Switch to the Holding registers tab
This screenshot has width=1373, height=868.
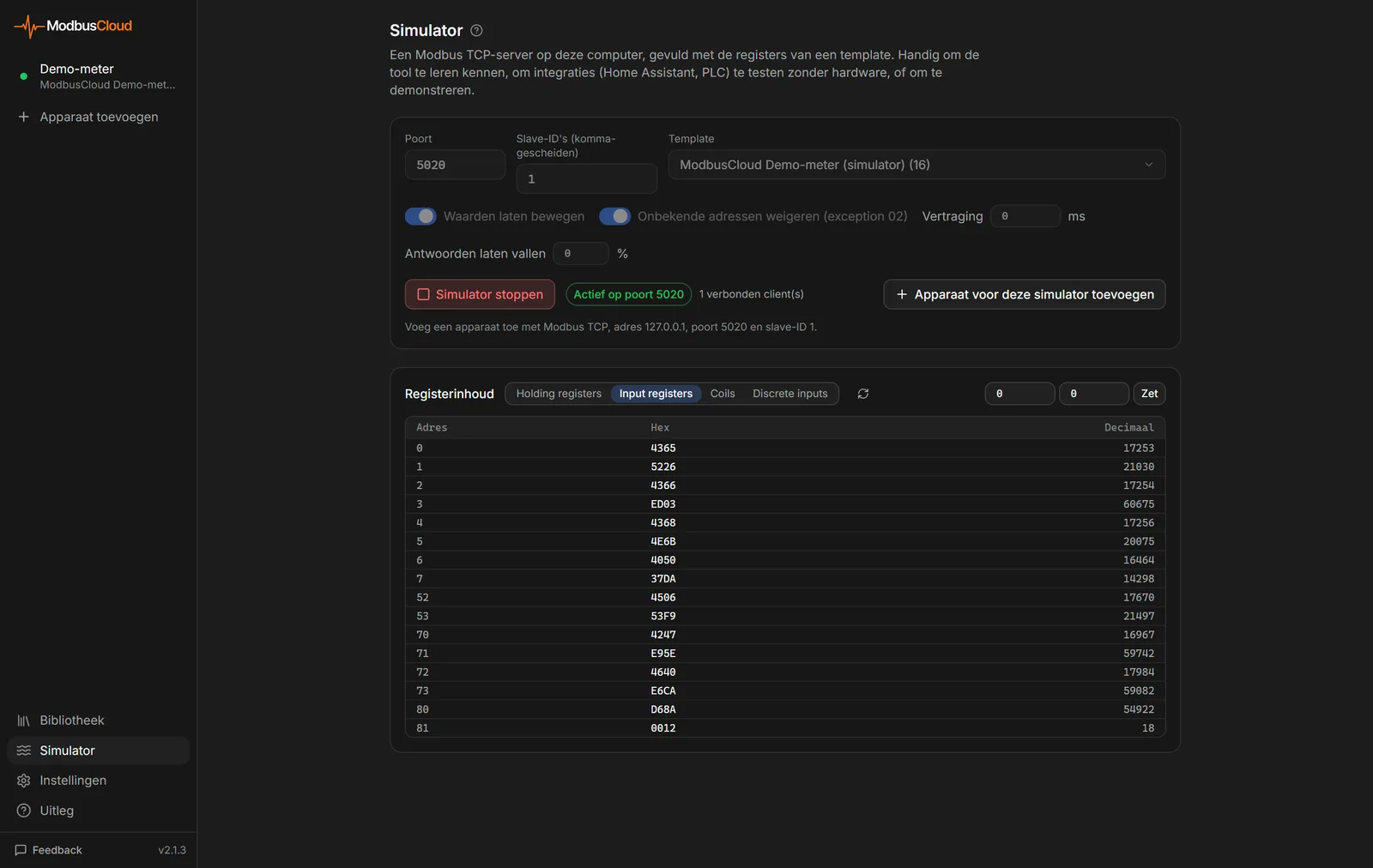559,394
